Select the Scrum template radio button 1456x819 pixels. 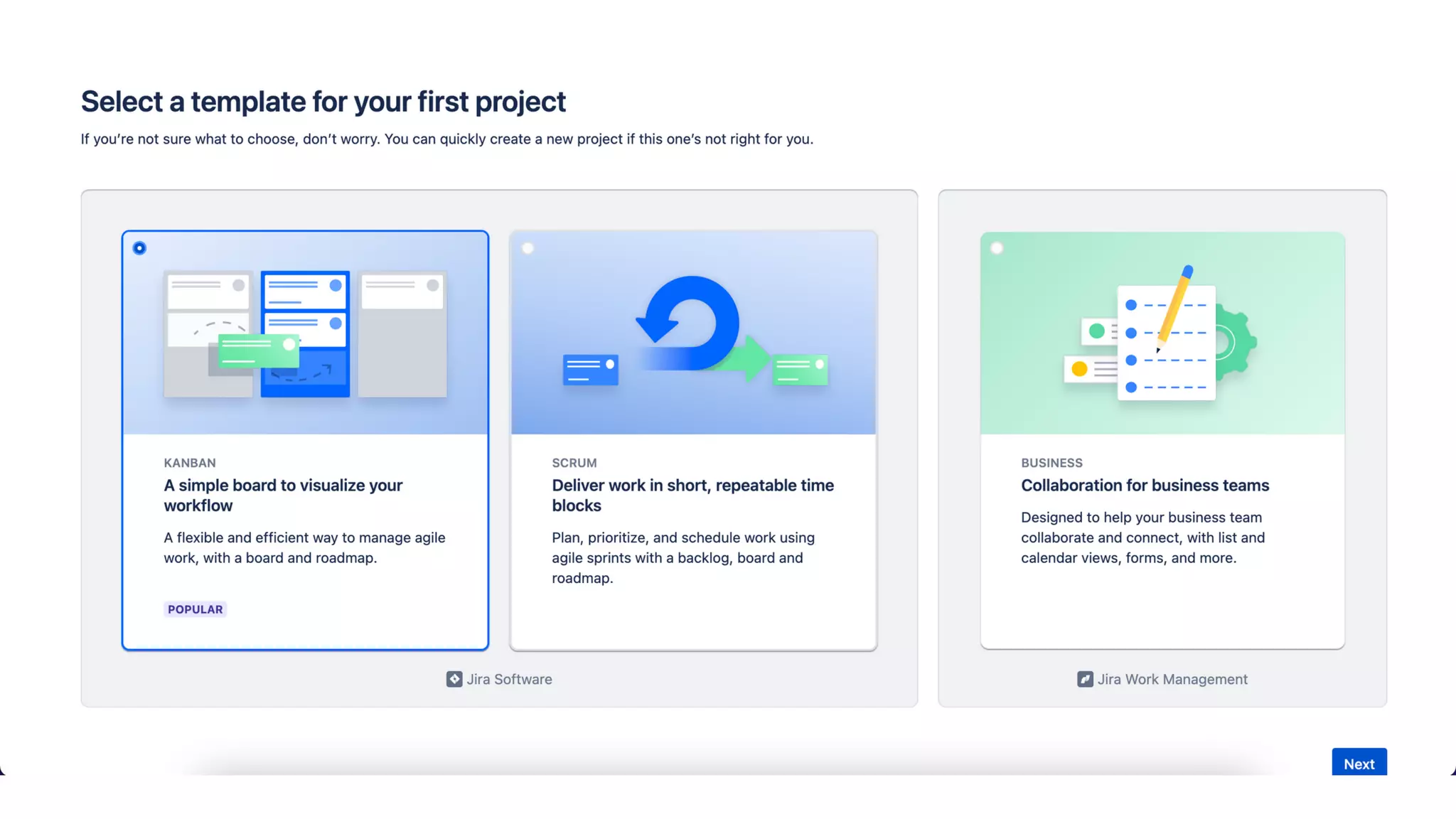(528, 248)
